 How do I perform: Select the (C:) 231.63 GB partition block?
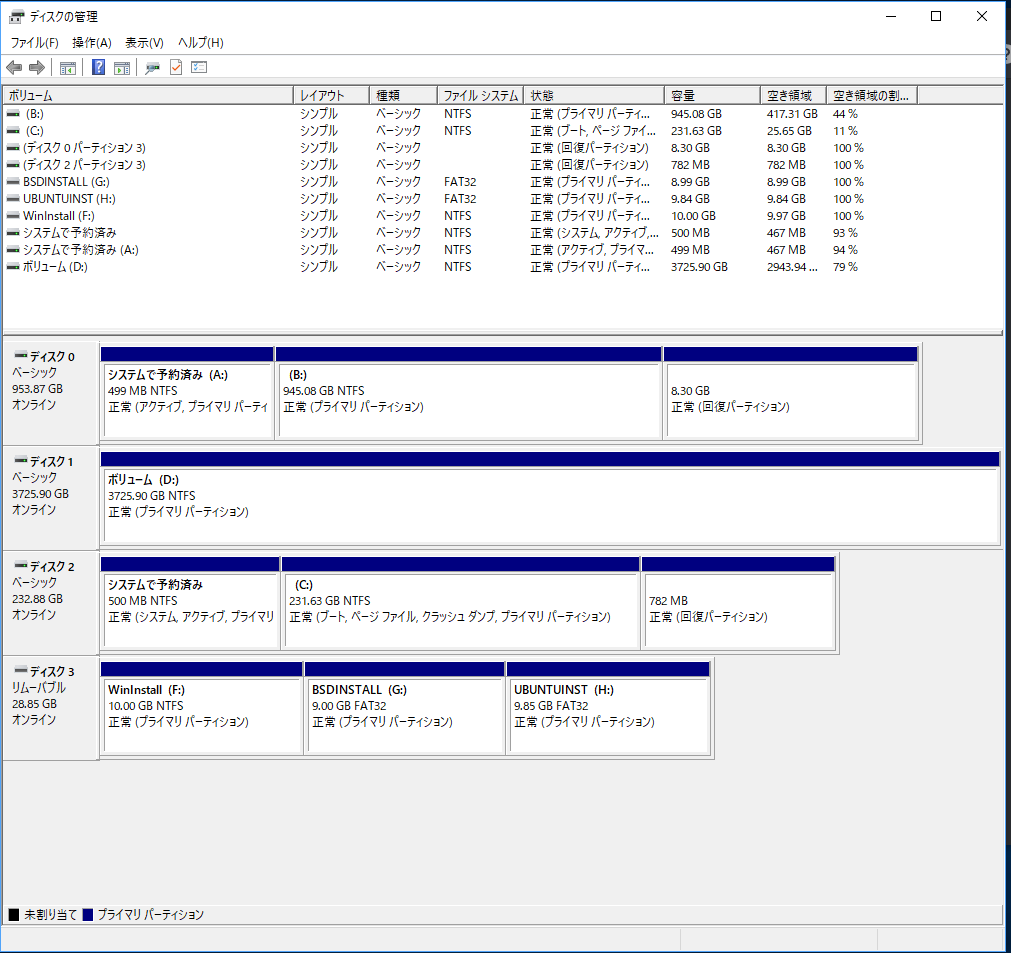point(461,604)
